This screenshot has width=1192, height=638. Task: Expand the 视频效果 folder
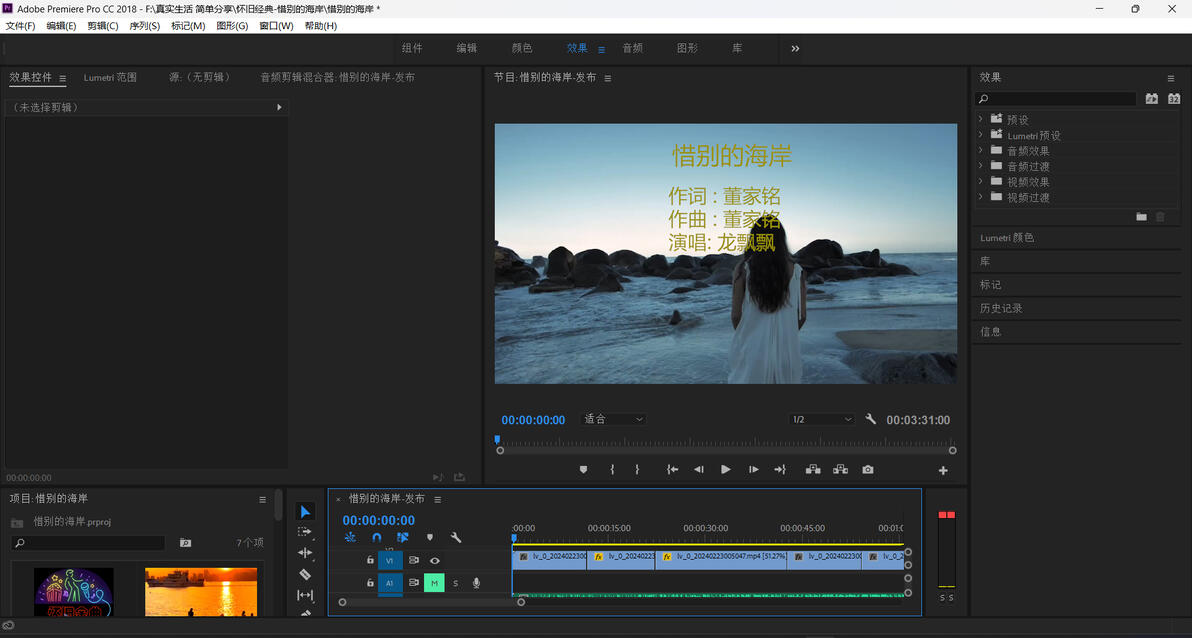click(x=981, y=182)
